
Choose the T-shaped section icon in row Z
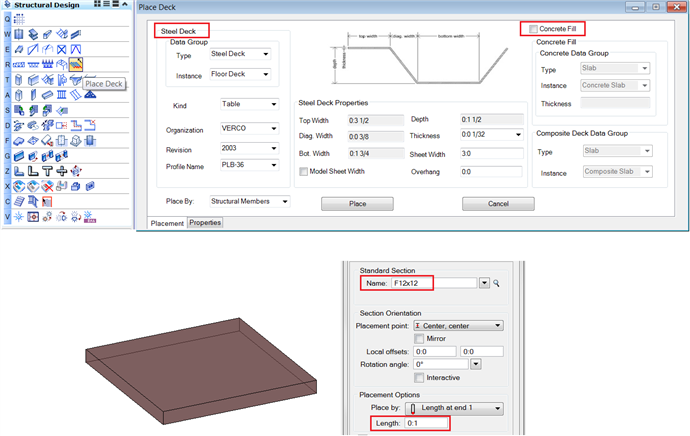click(48, 171)
